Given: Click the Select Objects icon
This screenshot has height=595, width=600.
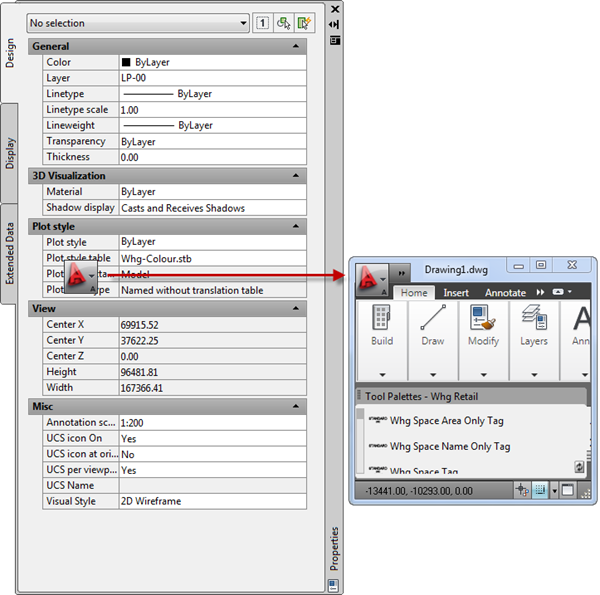Looking at the screenshot, I should click(285, 23).
